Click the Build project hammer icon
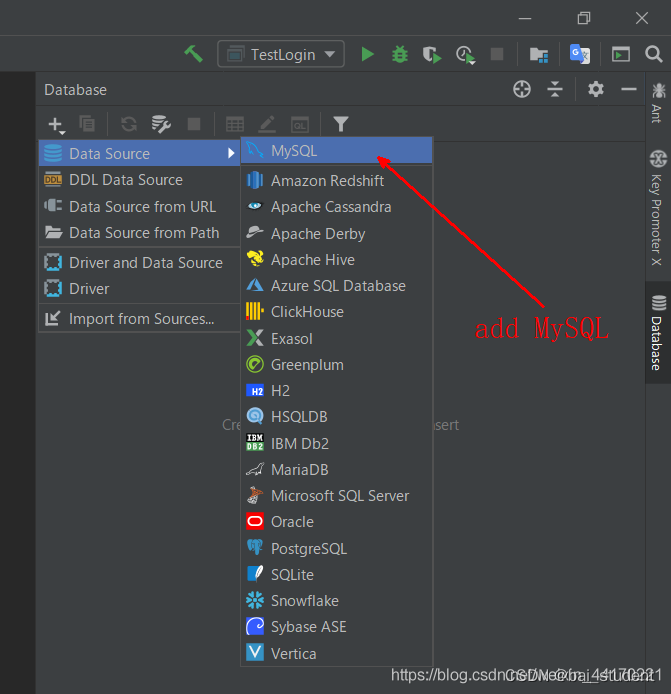The image size is (671, 694). [x=193, y=54]
